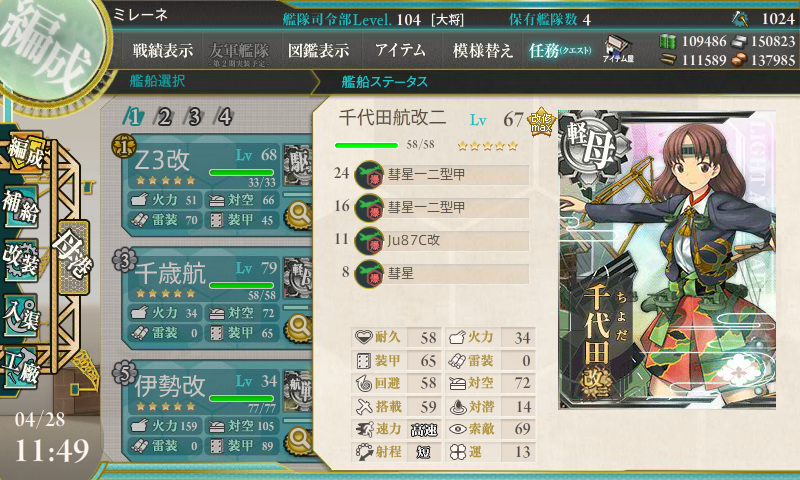Open 戦績表示 records menu
This screenshot has width=800, height=480.
click(x=163, y=50)
